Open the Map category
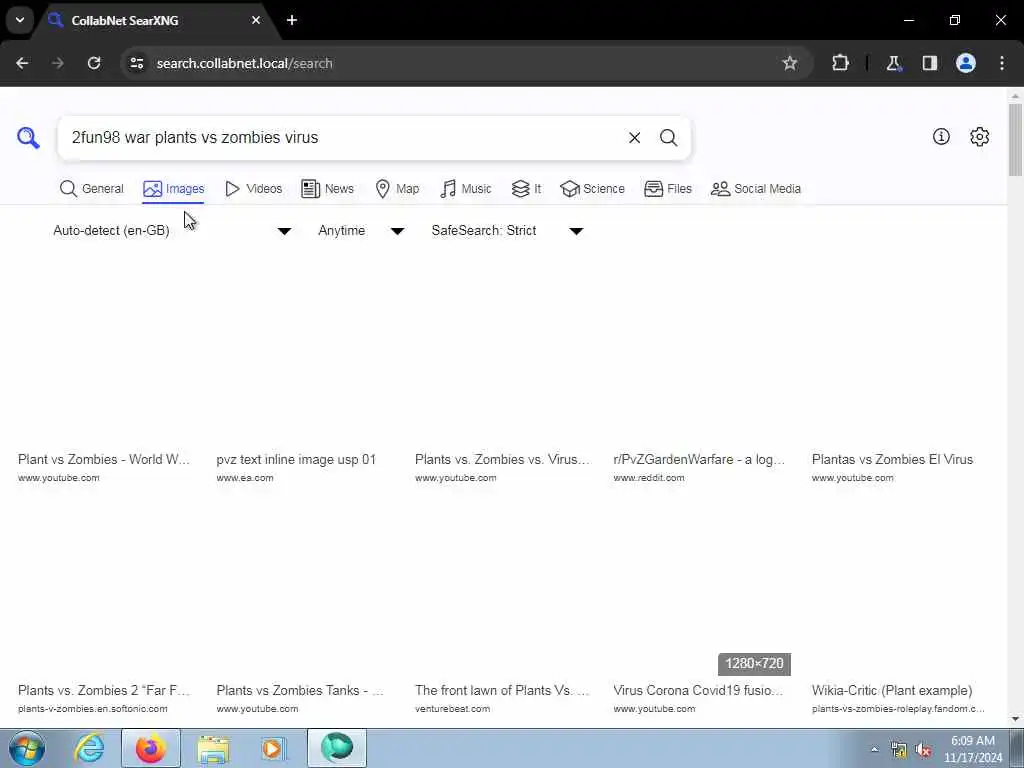 tap(397, 189)
